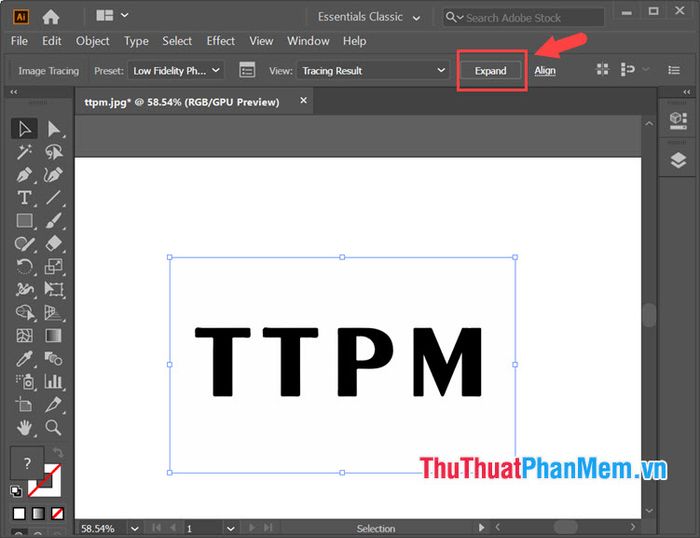Select the Gradient tool
The image size is (700, 538).
[x=54, y=335]
